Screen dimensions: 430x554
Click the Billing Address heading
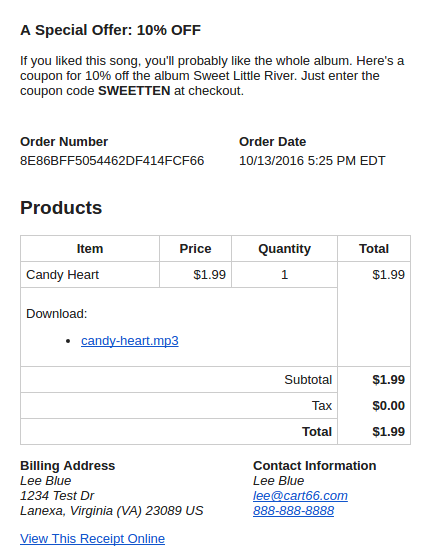[x=67, y=466]
